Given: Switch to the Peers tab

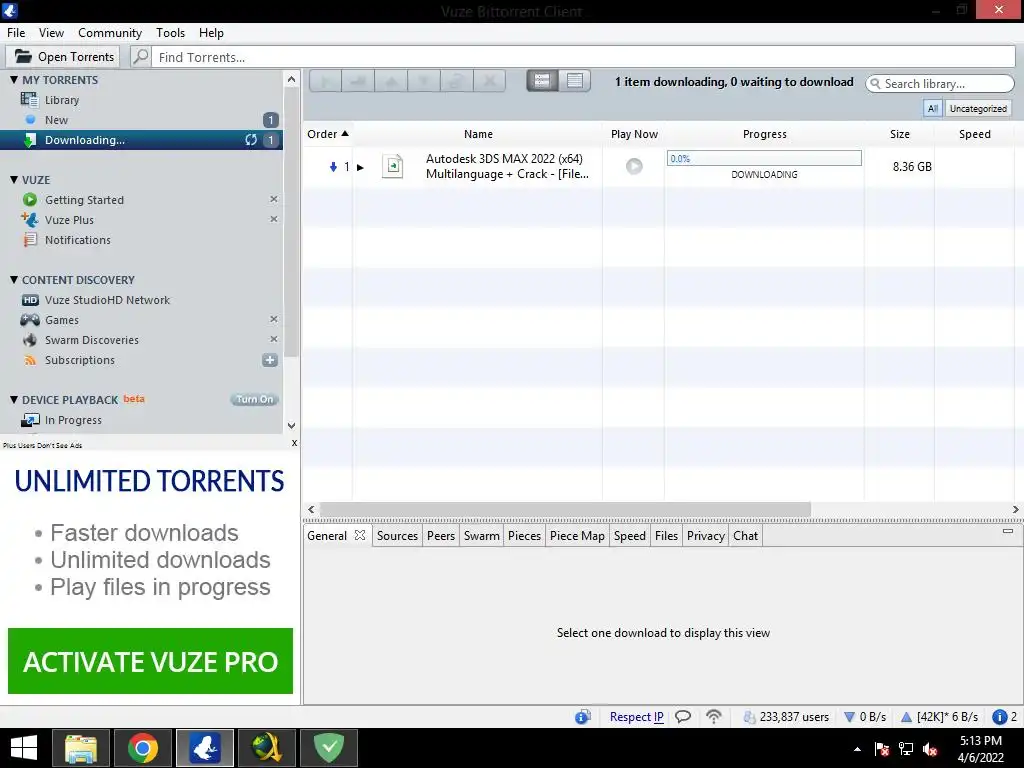Looking at the screenshot, I should [441, 536].
